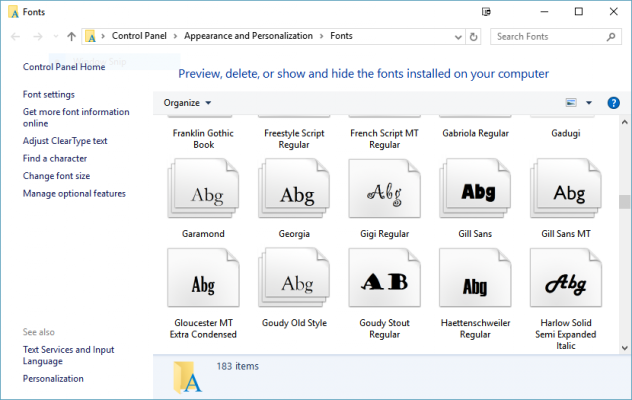Select the Gadugi font label
The height and width of the screenshot is (400, 632).
point(566,133)
